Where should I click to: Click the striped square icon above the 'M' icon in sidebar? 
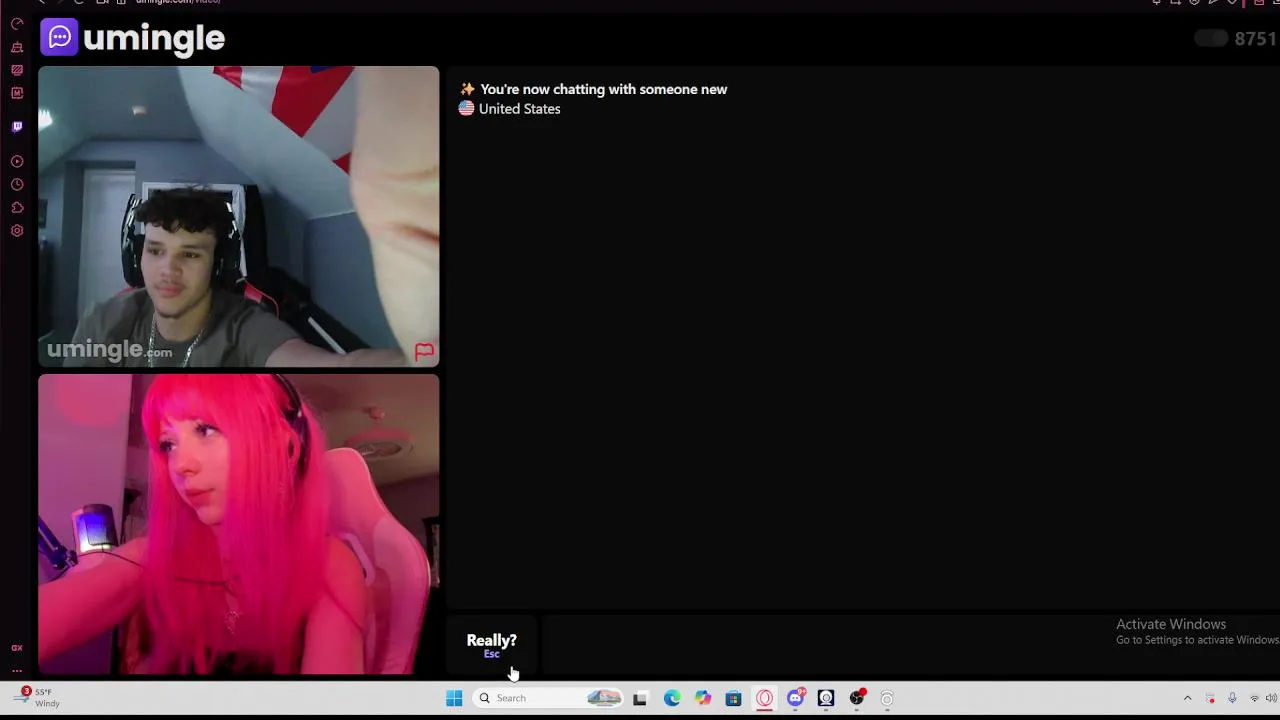pyautogui.click(x=17, y=70)
